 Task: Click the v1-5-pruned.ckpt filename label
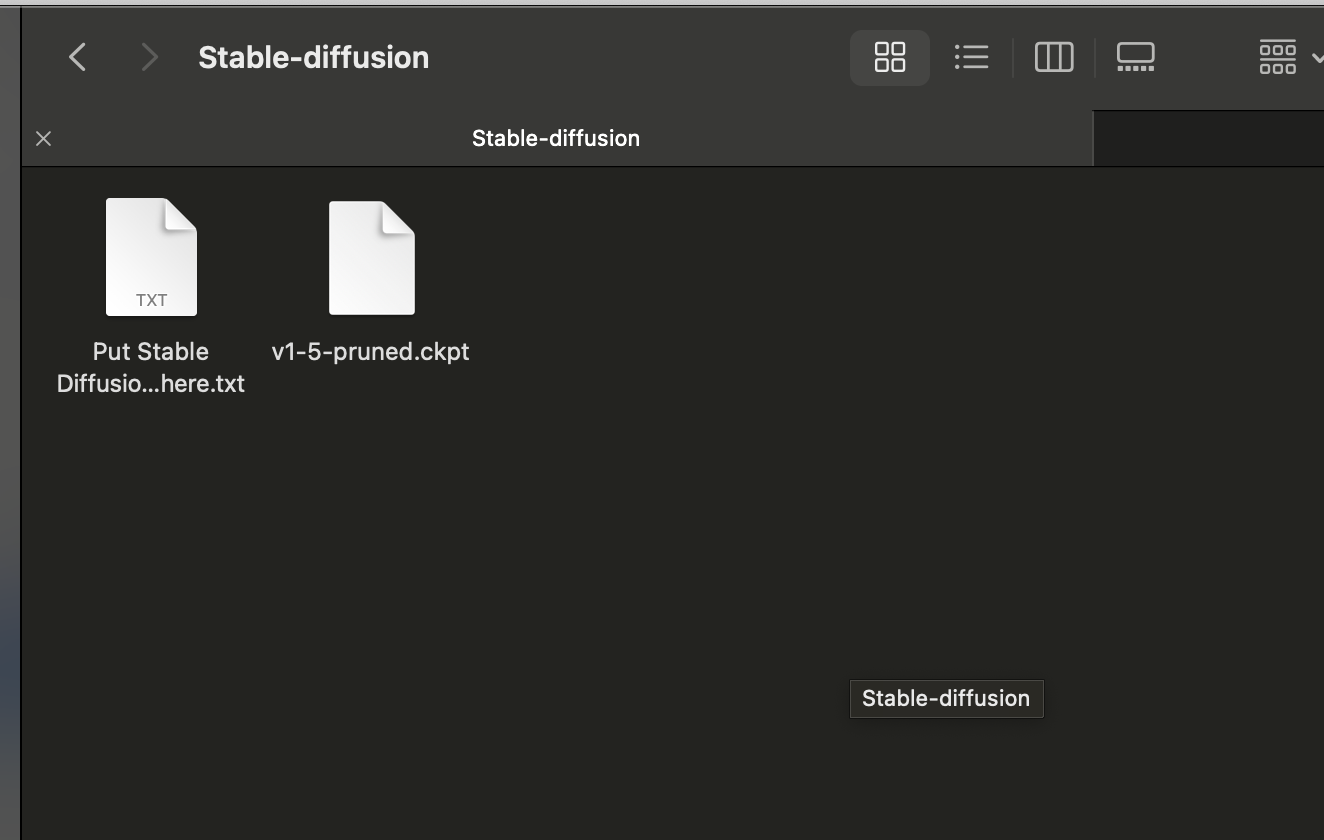pos(370,352)
